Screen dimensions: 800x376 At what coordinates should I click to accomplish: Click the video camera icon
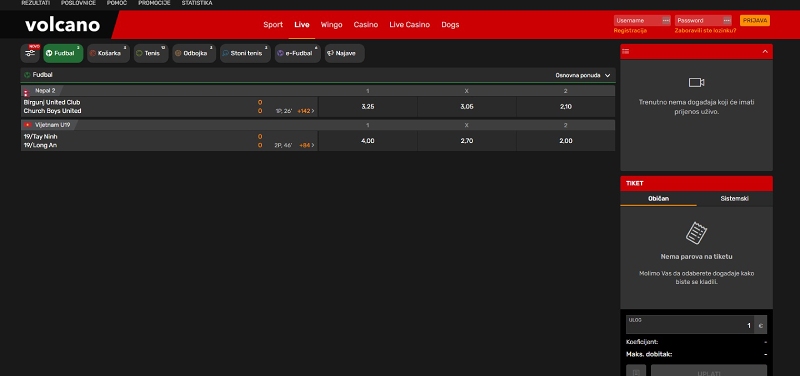point(696,83)
